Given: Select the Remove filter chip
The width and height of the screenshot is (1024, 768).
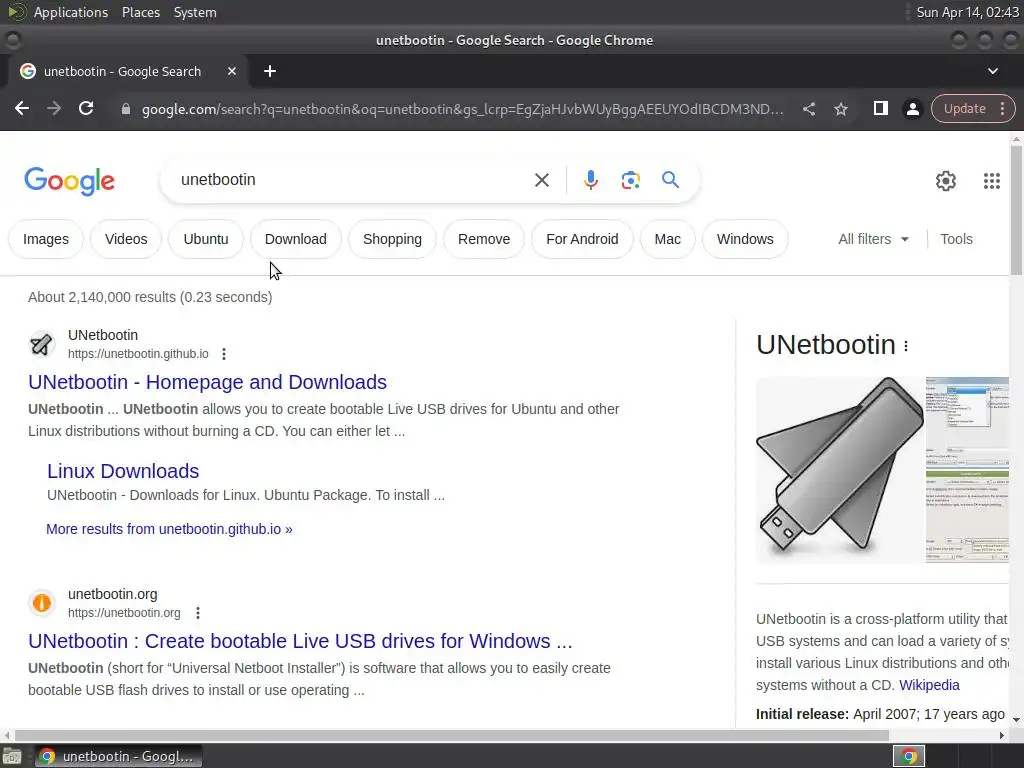Looking at the screenshot, I should pyautogui.click(x=484, y=239).
